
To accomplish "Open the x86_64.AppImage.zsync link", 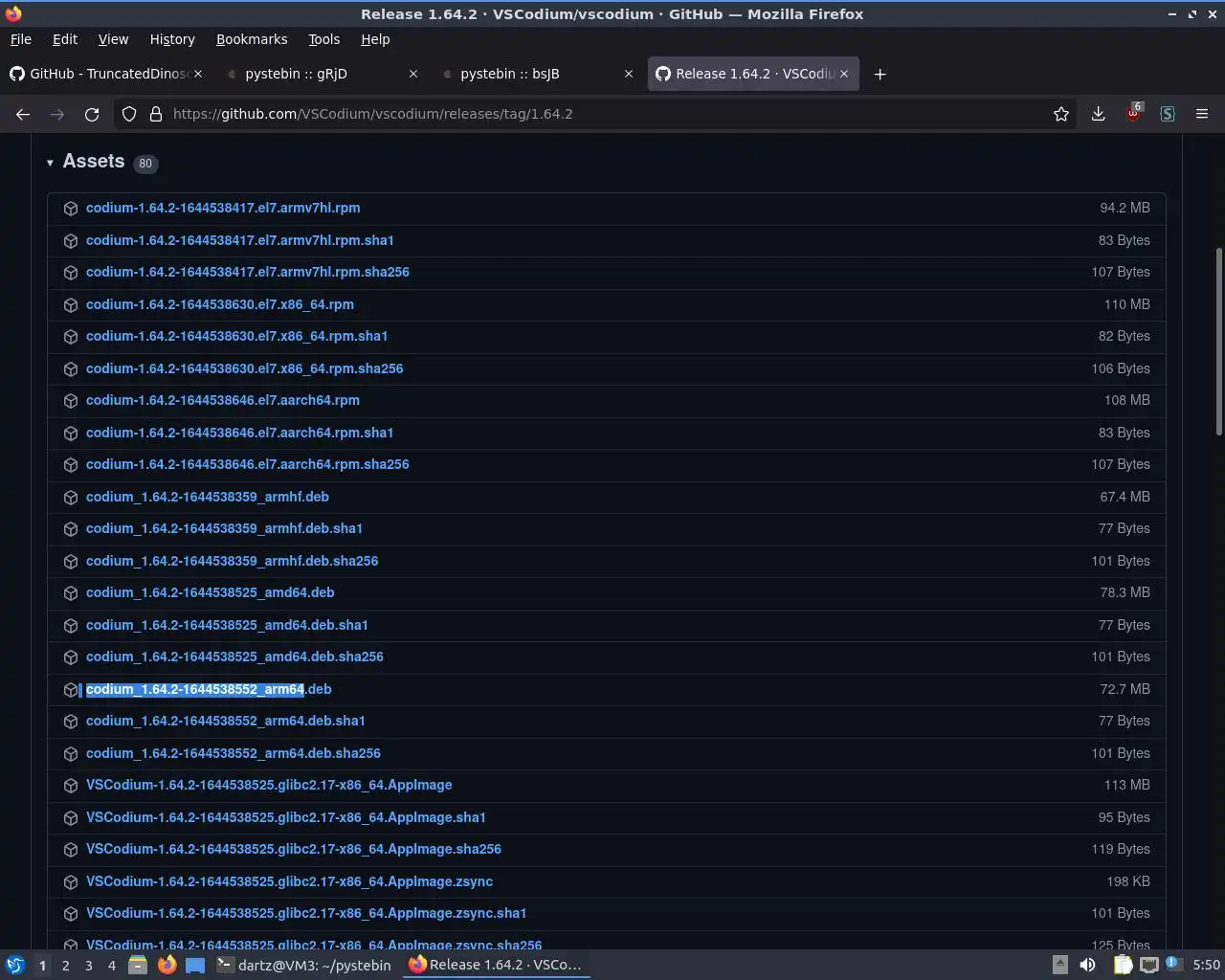I will pyautogui.click(x=289, y=881).
